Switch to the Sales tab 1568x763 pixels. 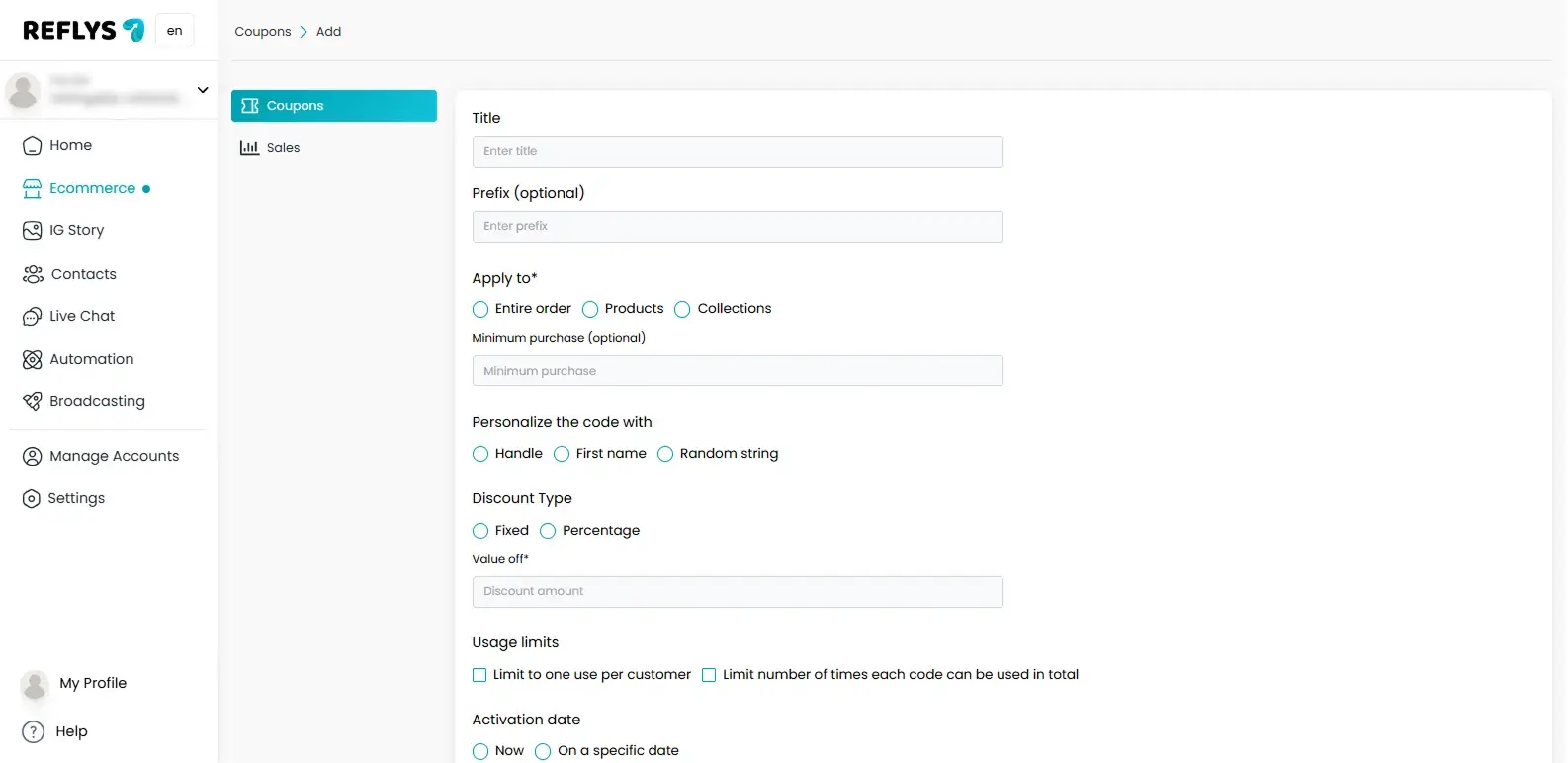coord(283,148)
